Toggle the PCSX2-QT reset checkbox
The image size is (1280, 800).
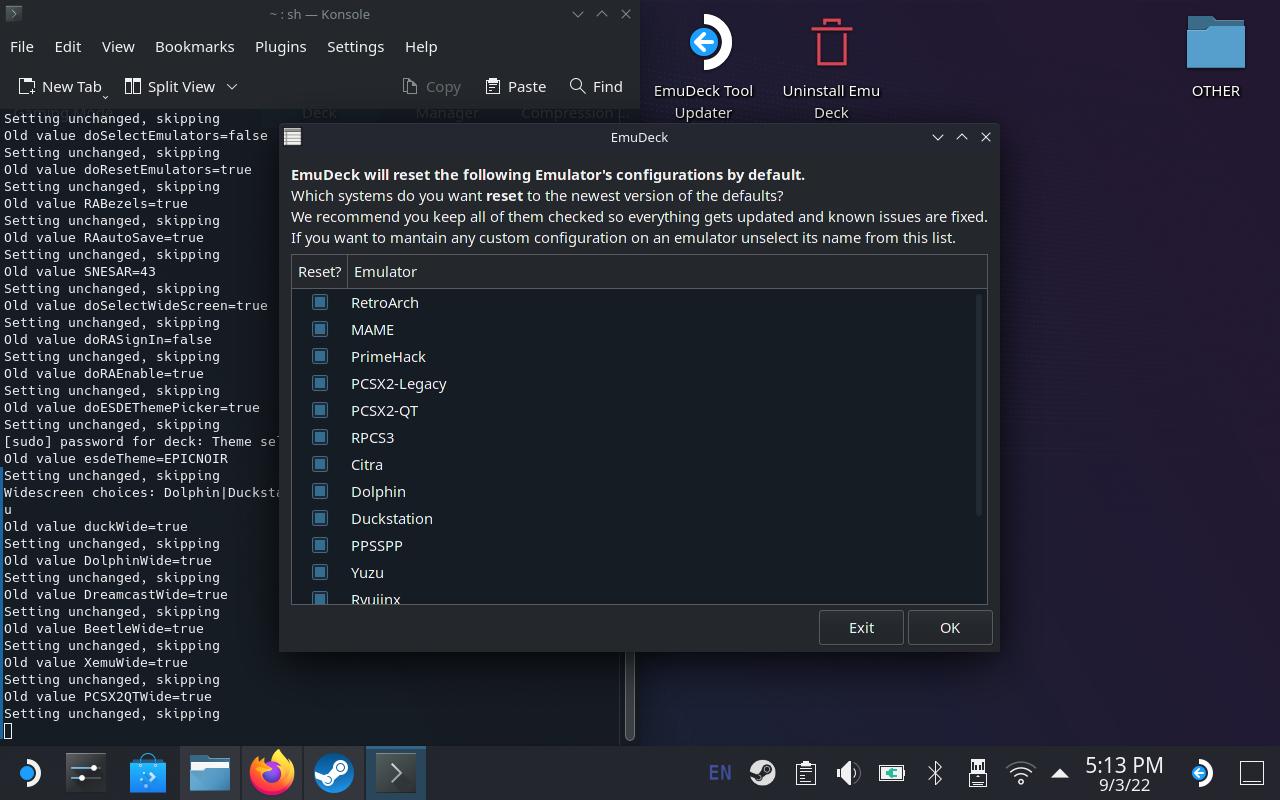(x=320, y=410)
